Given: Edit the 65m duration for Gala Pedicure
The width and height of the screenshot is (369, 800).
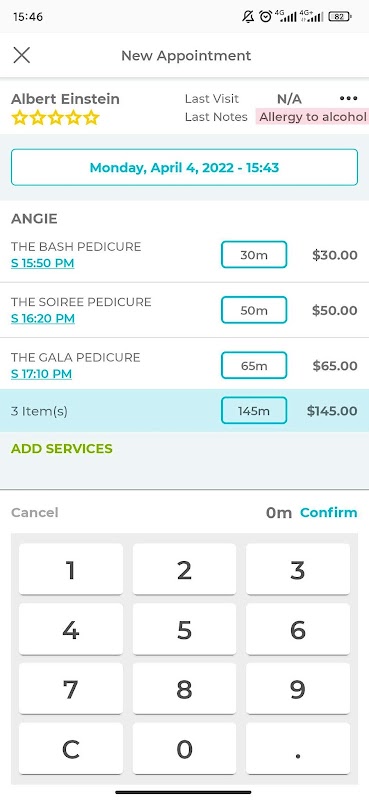Looking at the screenshot, I should click(x=254, y=365).
